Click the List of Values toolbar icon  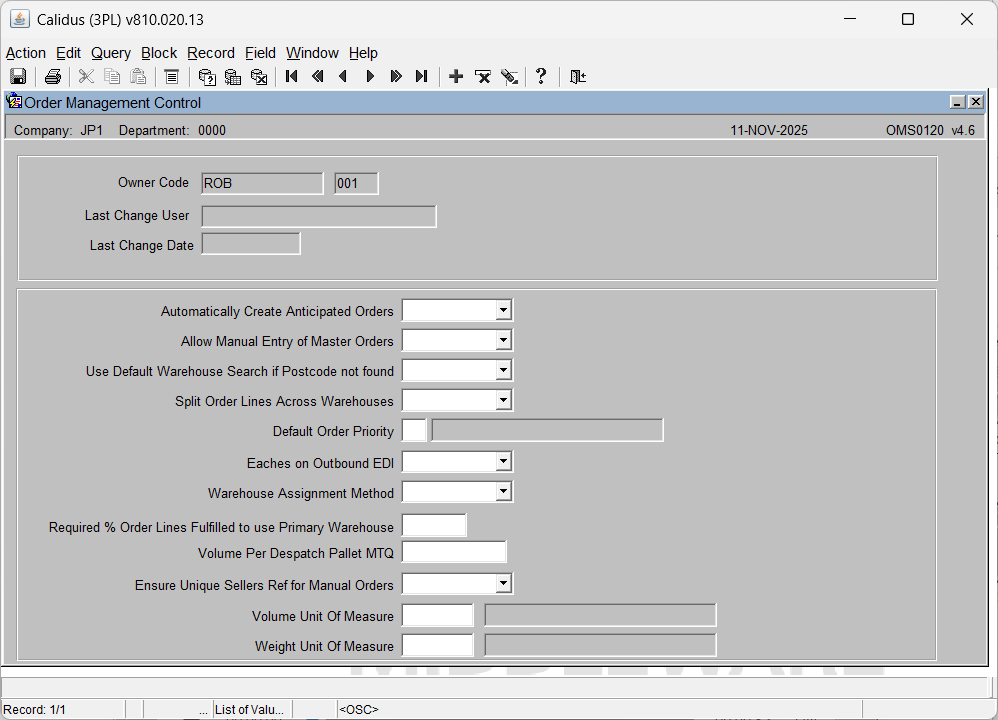[171, 77]
